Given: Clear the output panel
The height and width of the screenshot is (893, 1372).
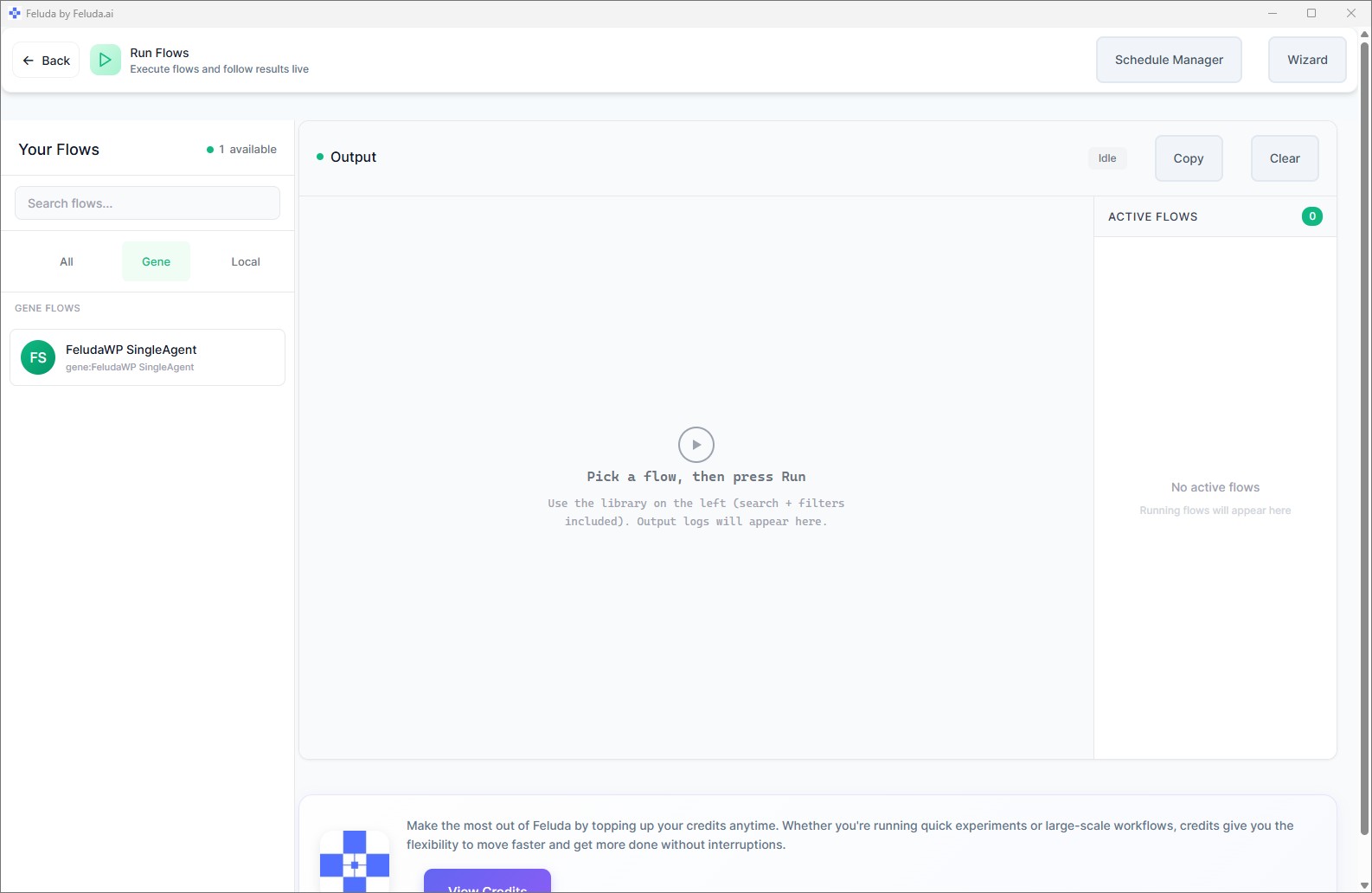Looking at the screenshot, I should click(x=1284, y=158).
